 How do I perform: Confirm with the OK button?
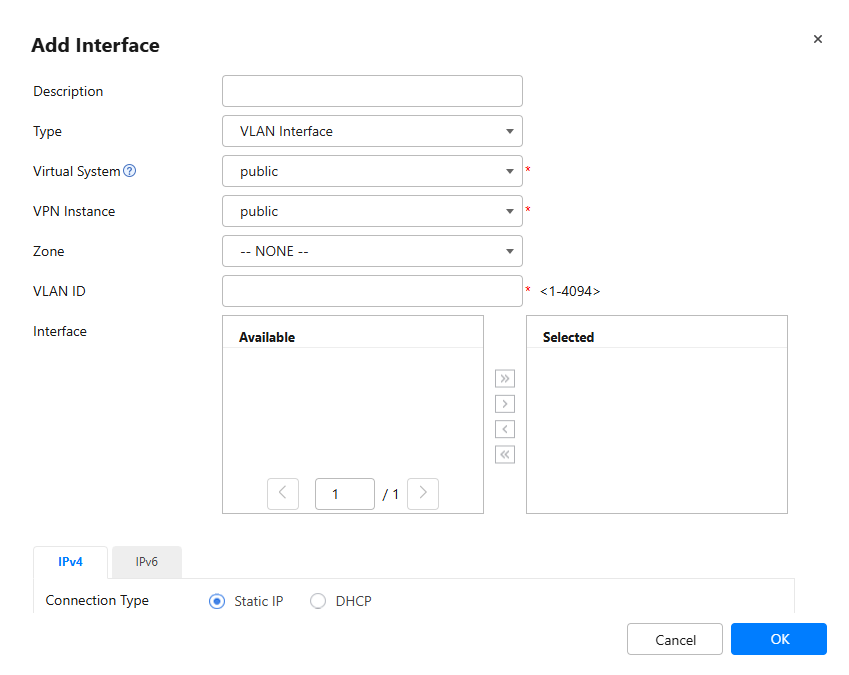779,639
